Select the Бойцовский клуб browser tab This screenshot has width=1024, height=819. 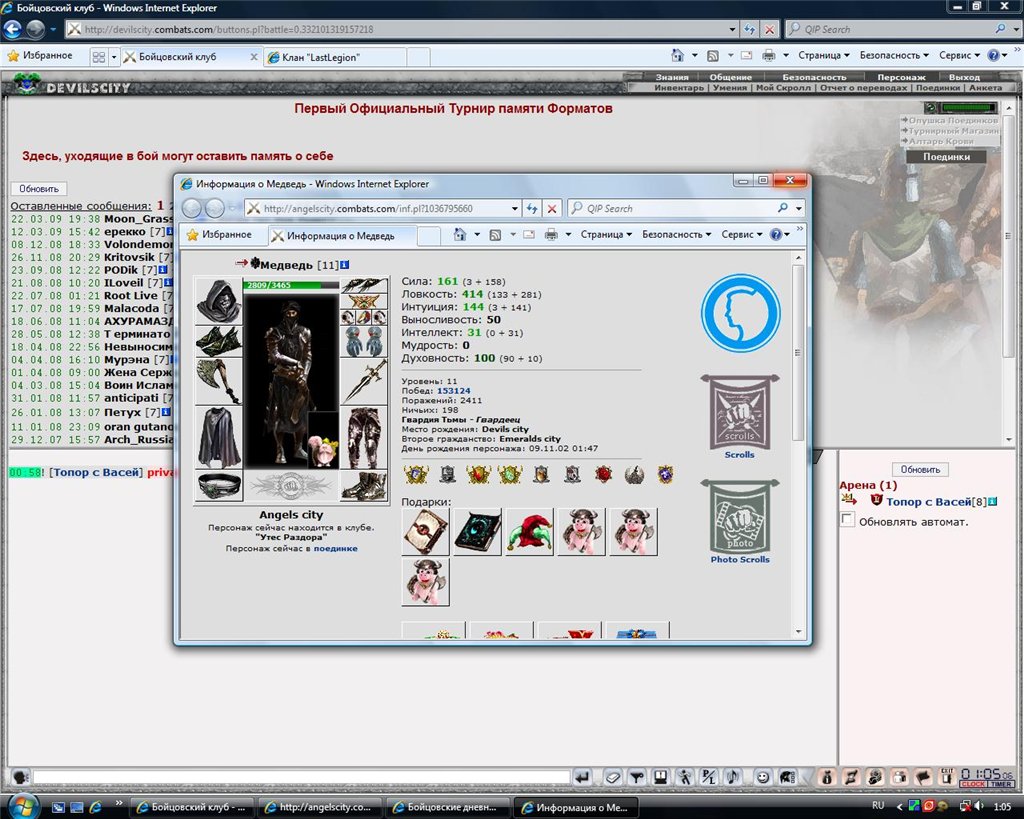pos(191,57)
